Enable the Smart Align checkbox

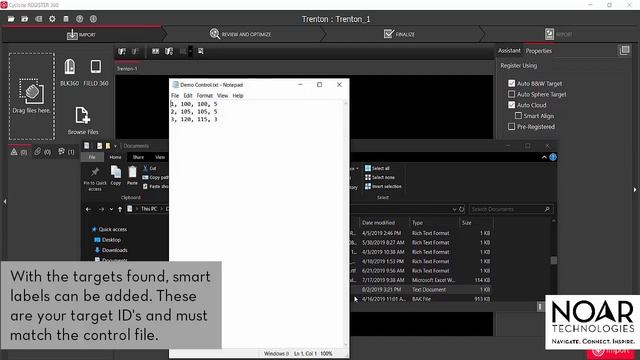coord(518,116)
